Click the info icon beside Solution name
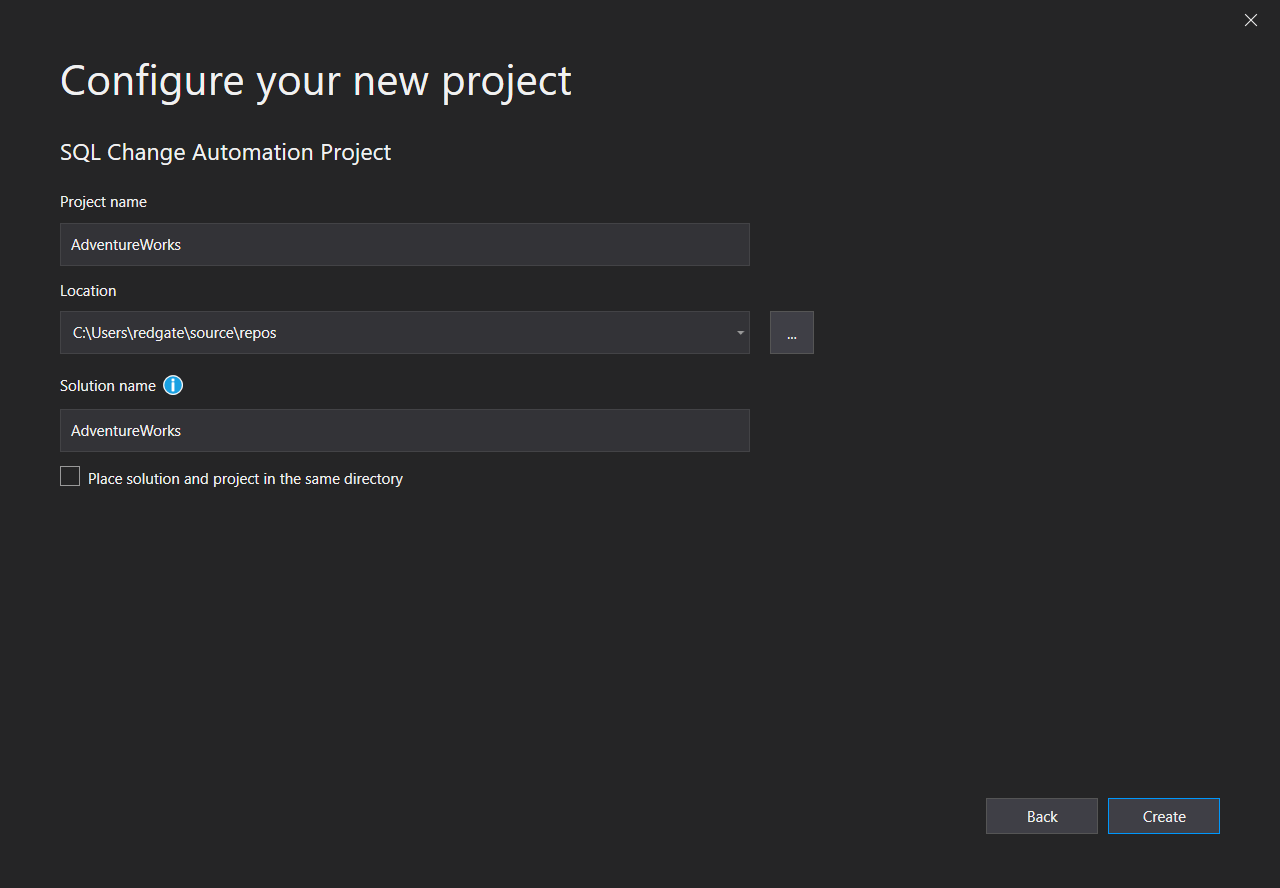Screen dimensions: 1280x888 point(173,386)
